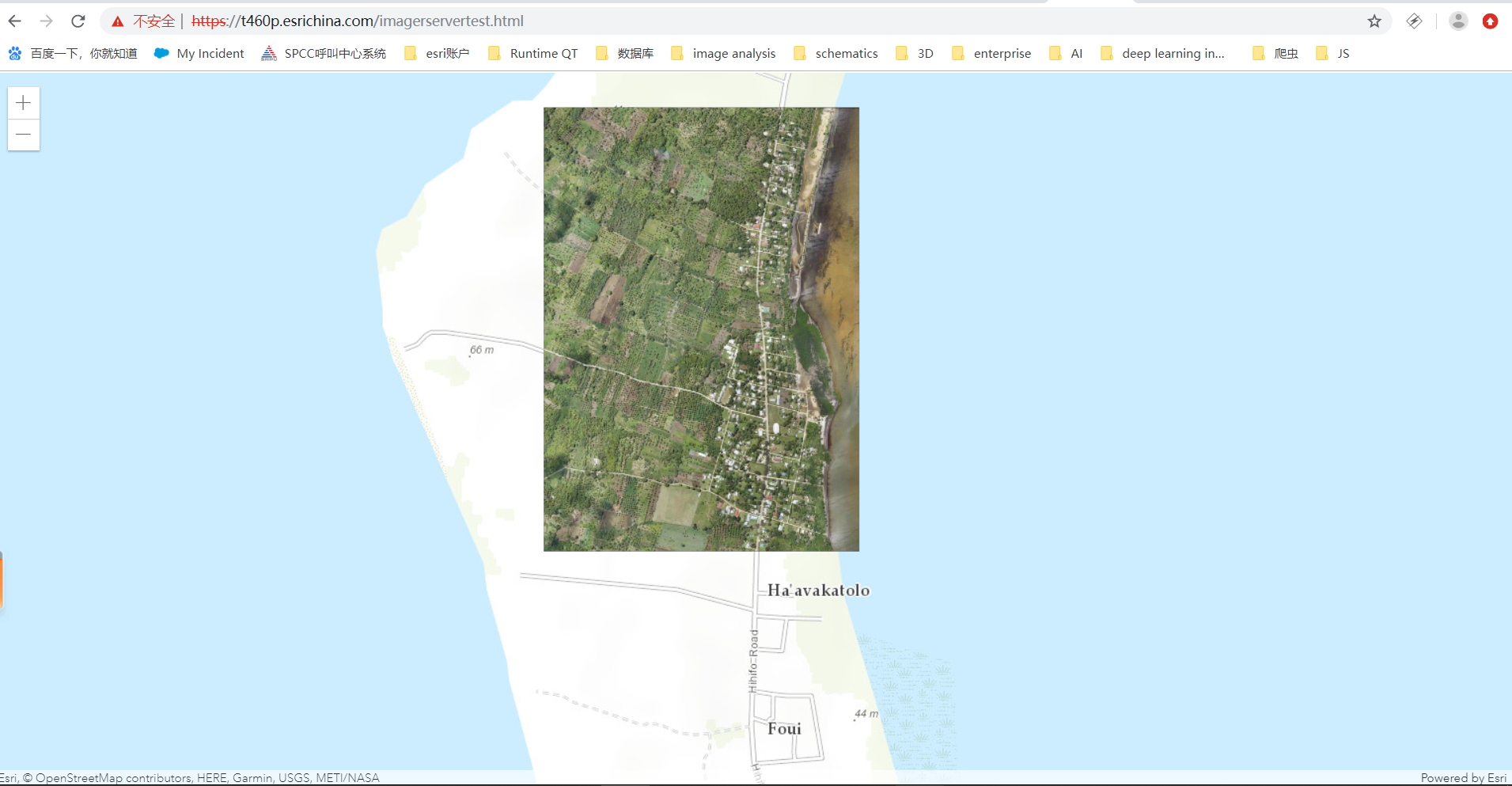Click the translate-style icon beside the star

click(x=1415, y=21)
